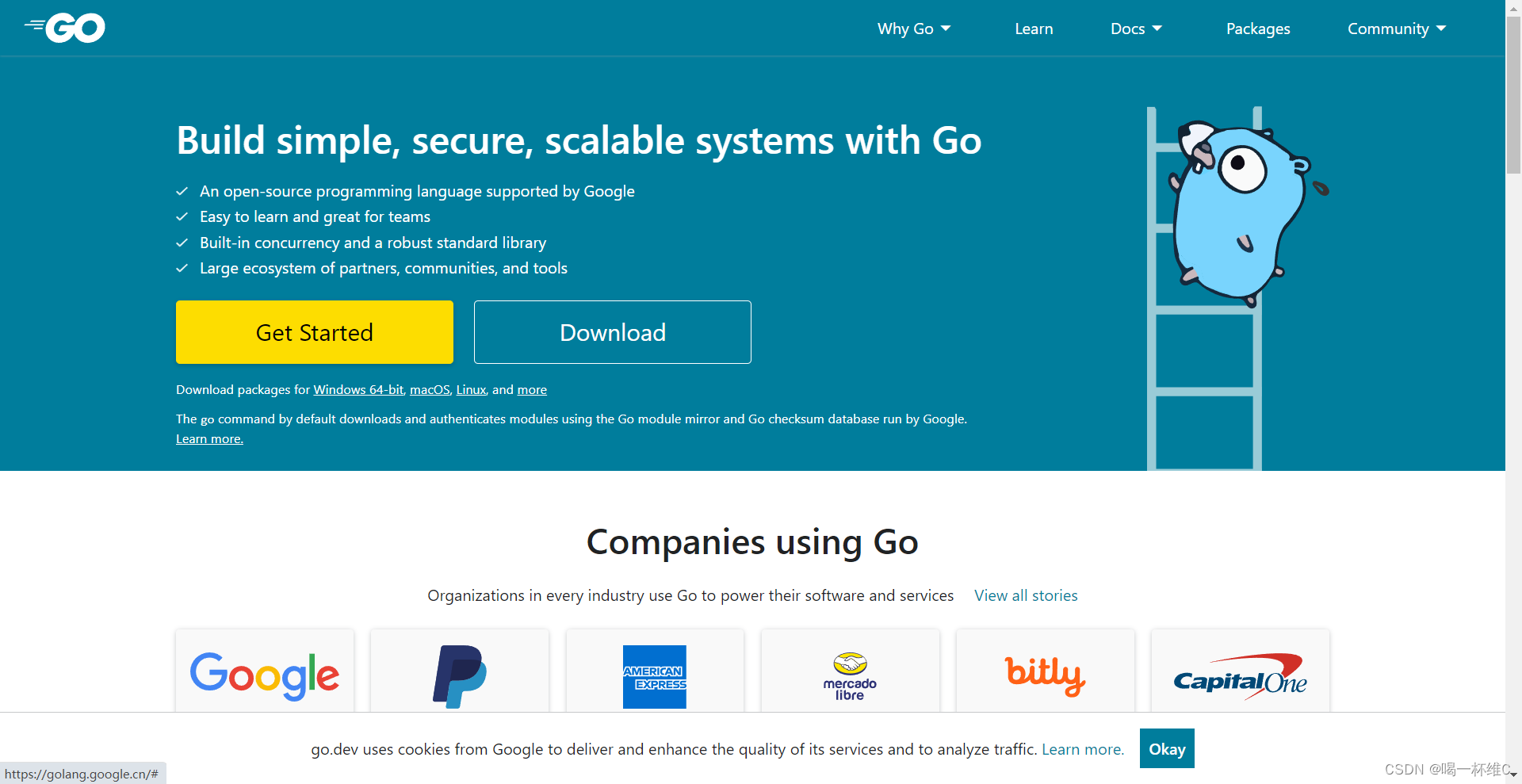Click the Download button

[612, 332]
